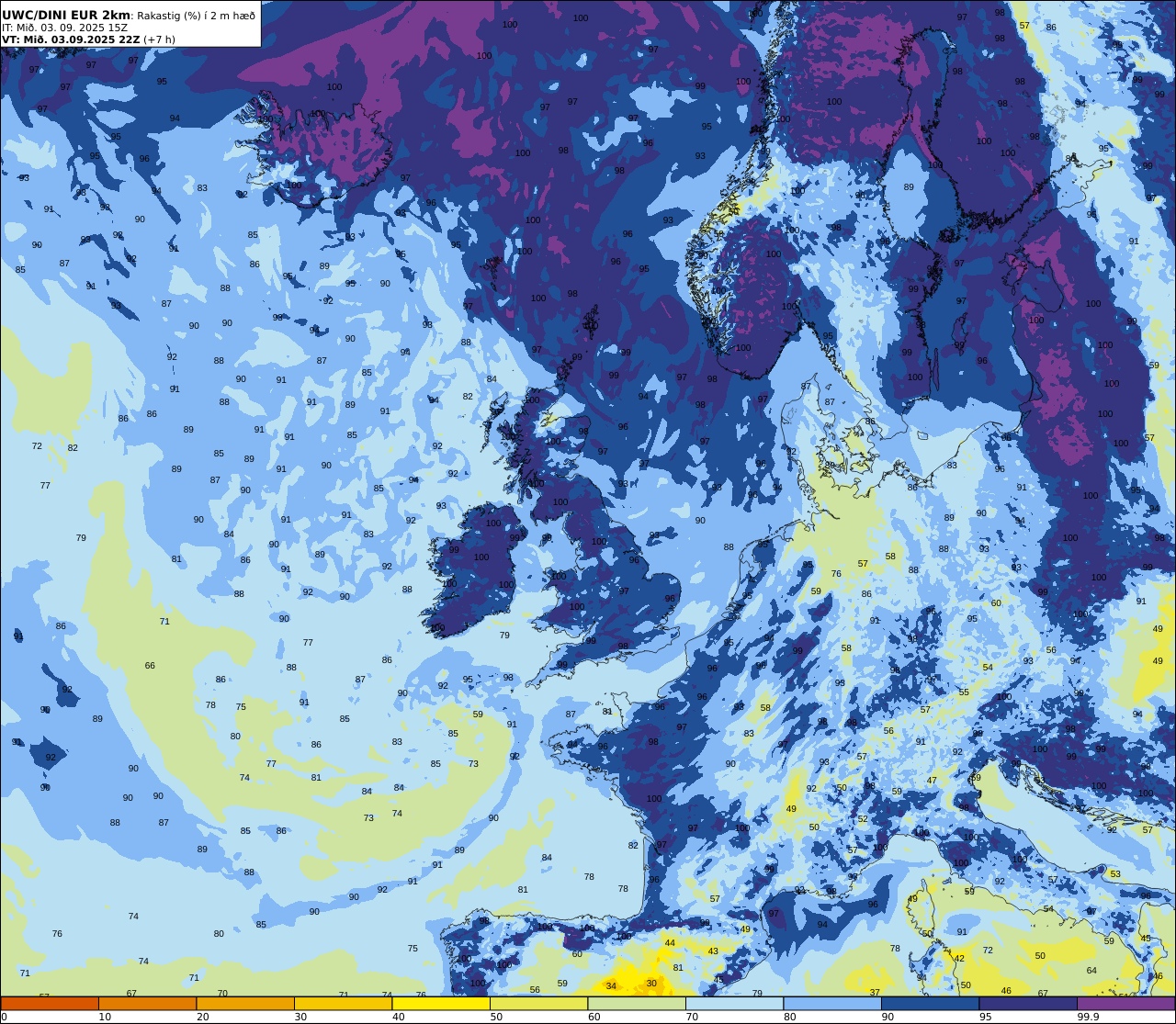
Task: Click the 95–99.9% indigo legend swatch
Action: click(x=1028, y=1004)
